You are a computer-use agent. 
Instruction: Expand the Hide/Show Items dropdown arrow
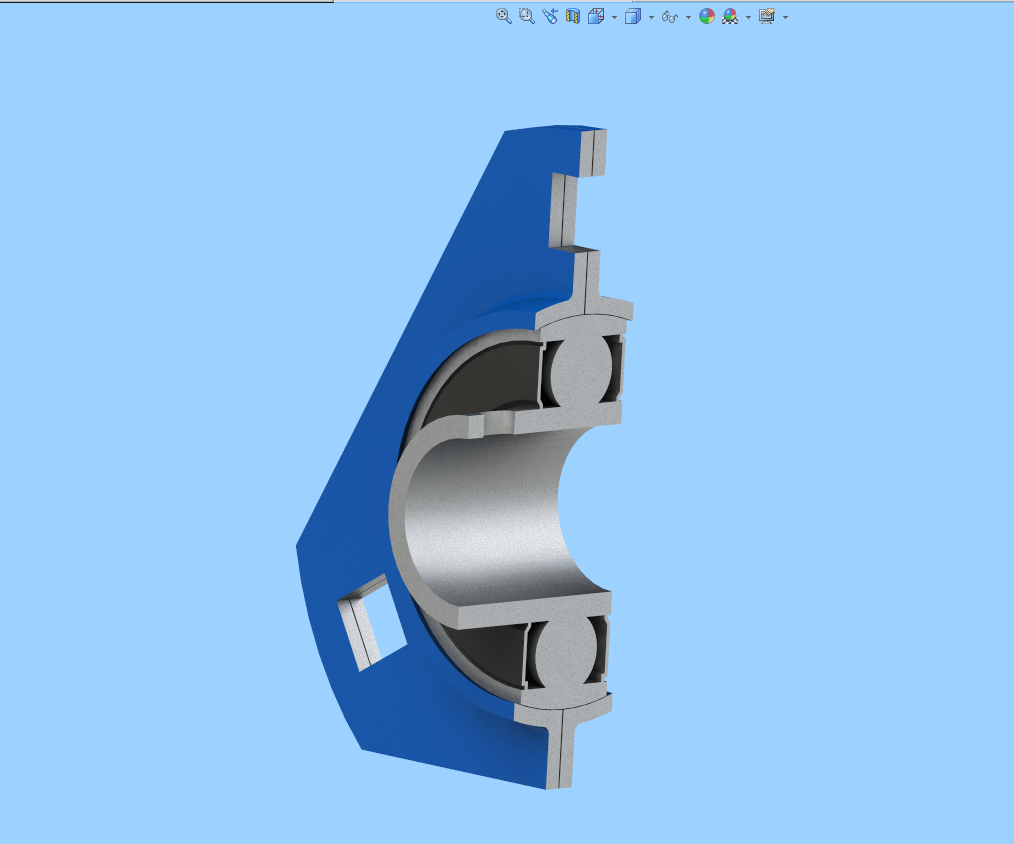(x=688, y=17)
